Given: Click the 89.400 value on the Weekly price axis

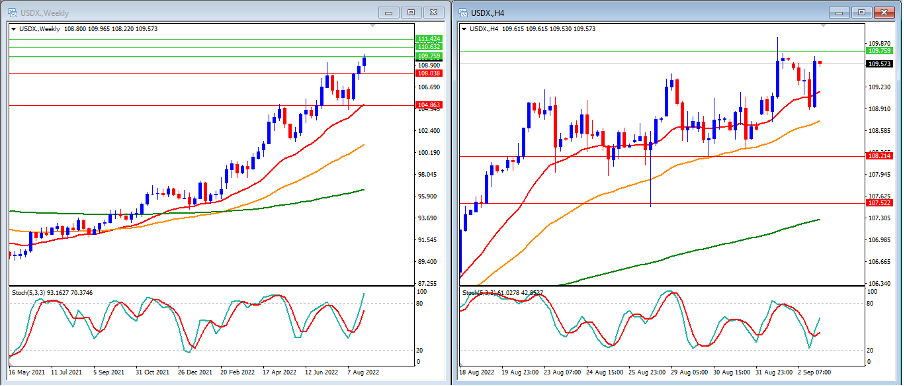Looking at the screenshot, I should click(x=428, y=262).
